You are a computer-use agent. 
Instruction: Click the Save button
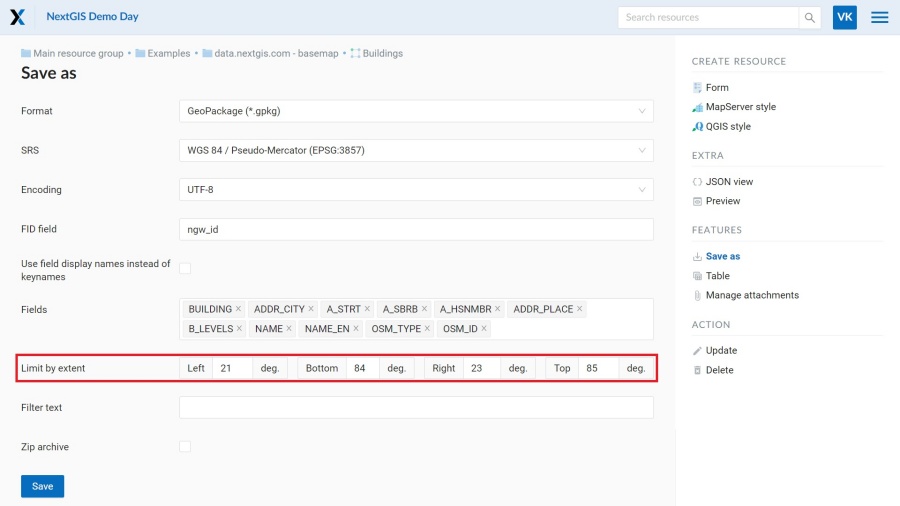[x=42, y=486]
